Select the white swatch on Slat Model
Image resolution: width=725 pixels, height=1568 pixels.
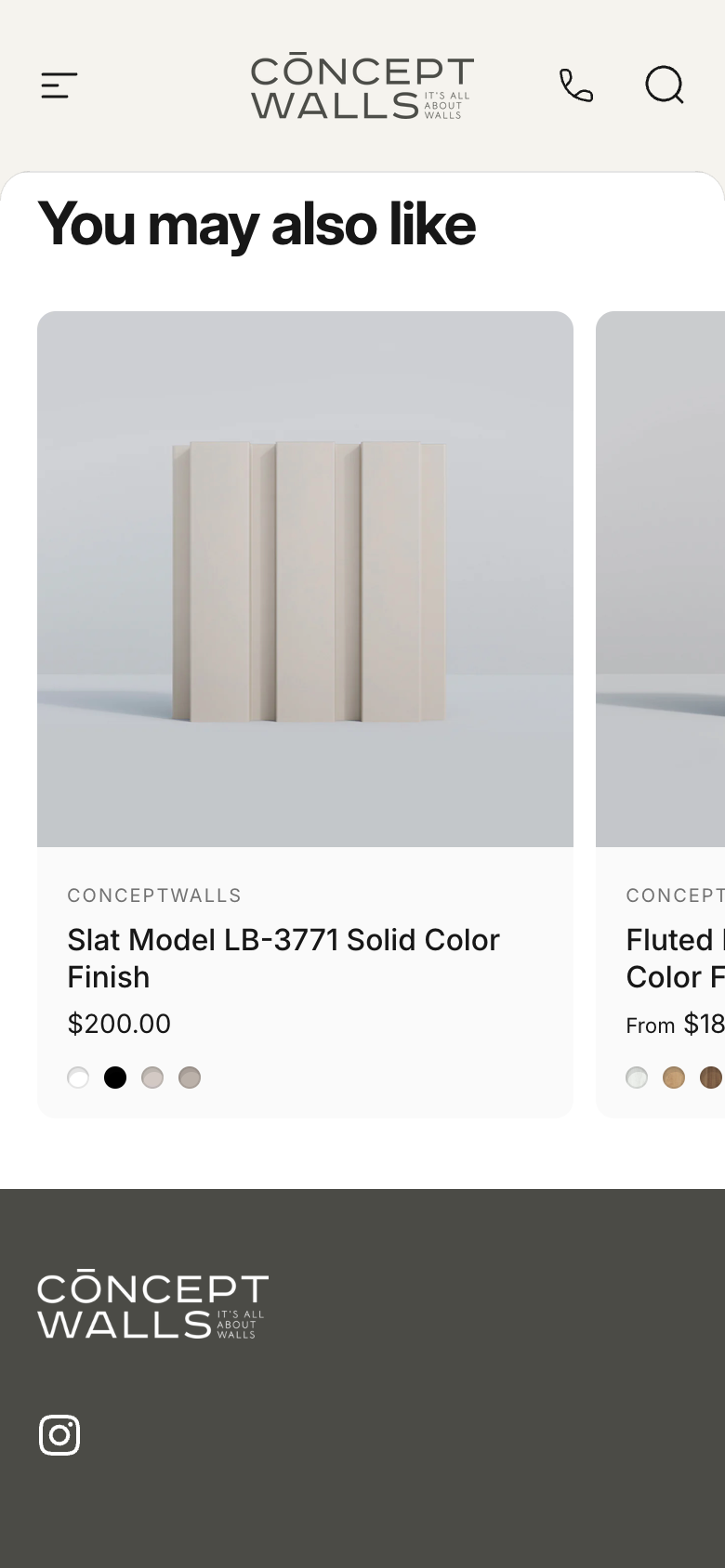point(78,1078)
